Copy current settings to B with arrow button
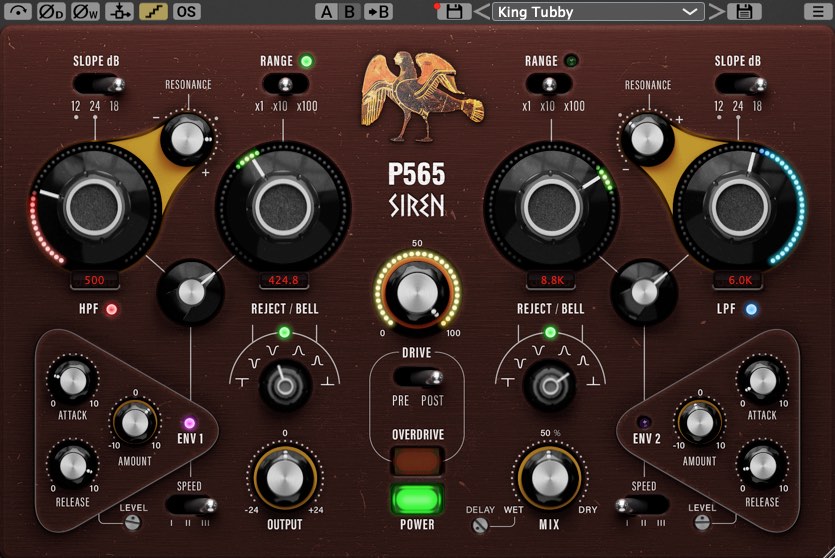 (x=378, y=11)
